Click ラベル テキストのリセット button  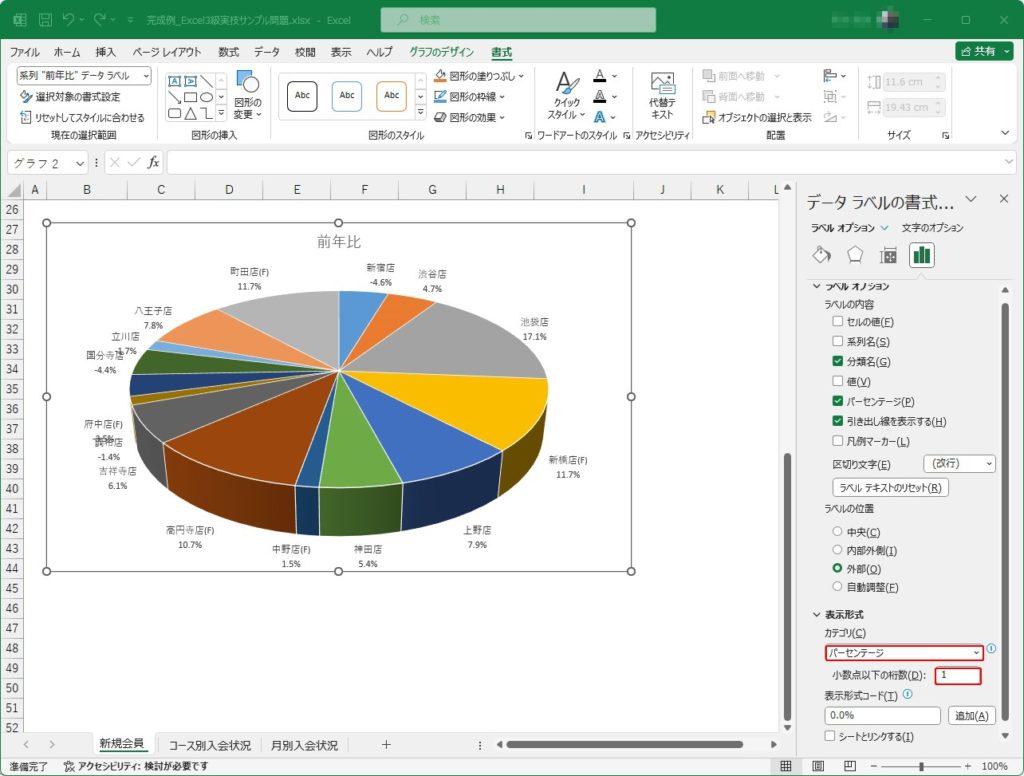pyautogui.click(x=890, y=488)
